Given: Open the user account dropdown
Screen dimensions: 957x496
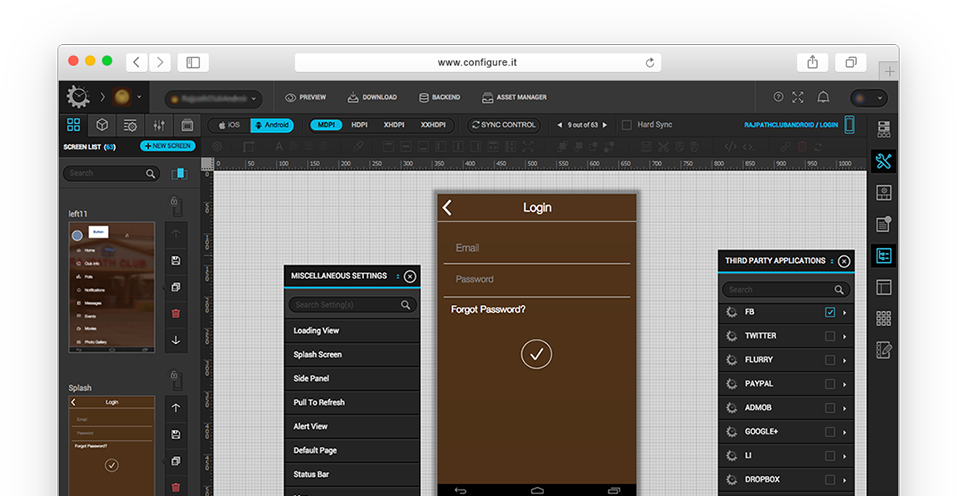Looking at the screenshot, I should (869, 98).
